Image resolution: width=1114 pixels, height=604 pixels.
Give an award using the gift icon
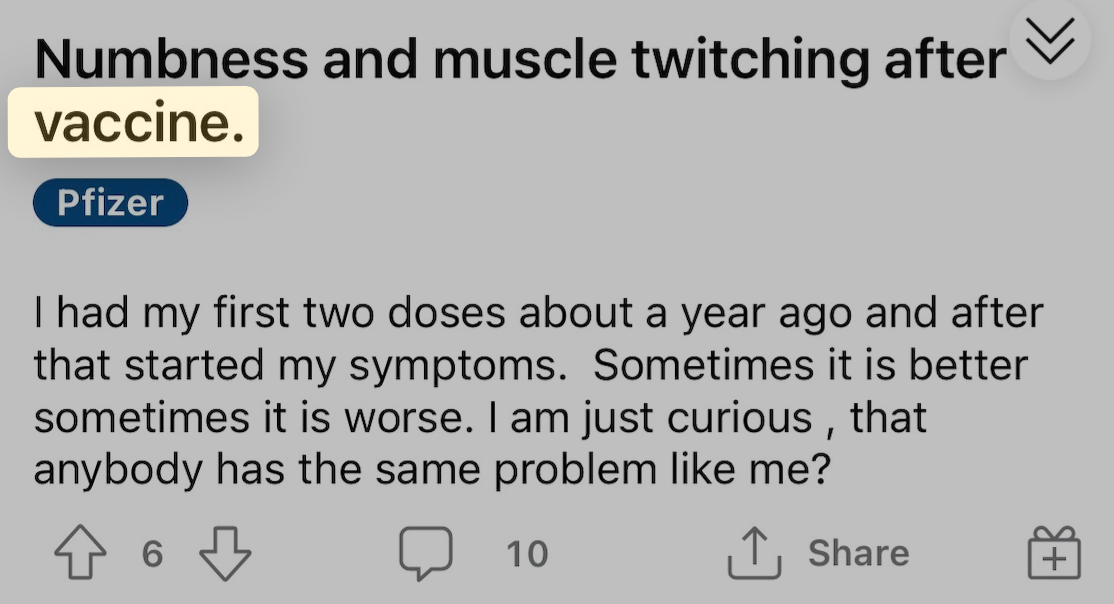tap(1054, 553)
